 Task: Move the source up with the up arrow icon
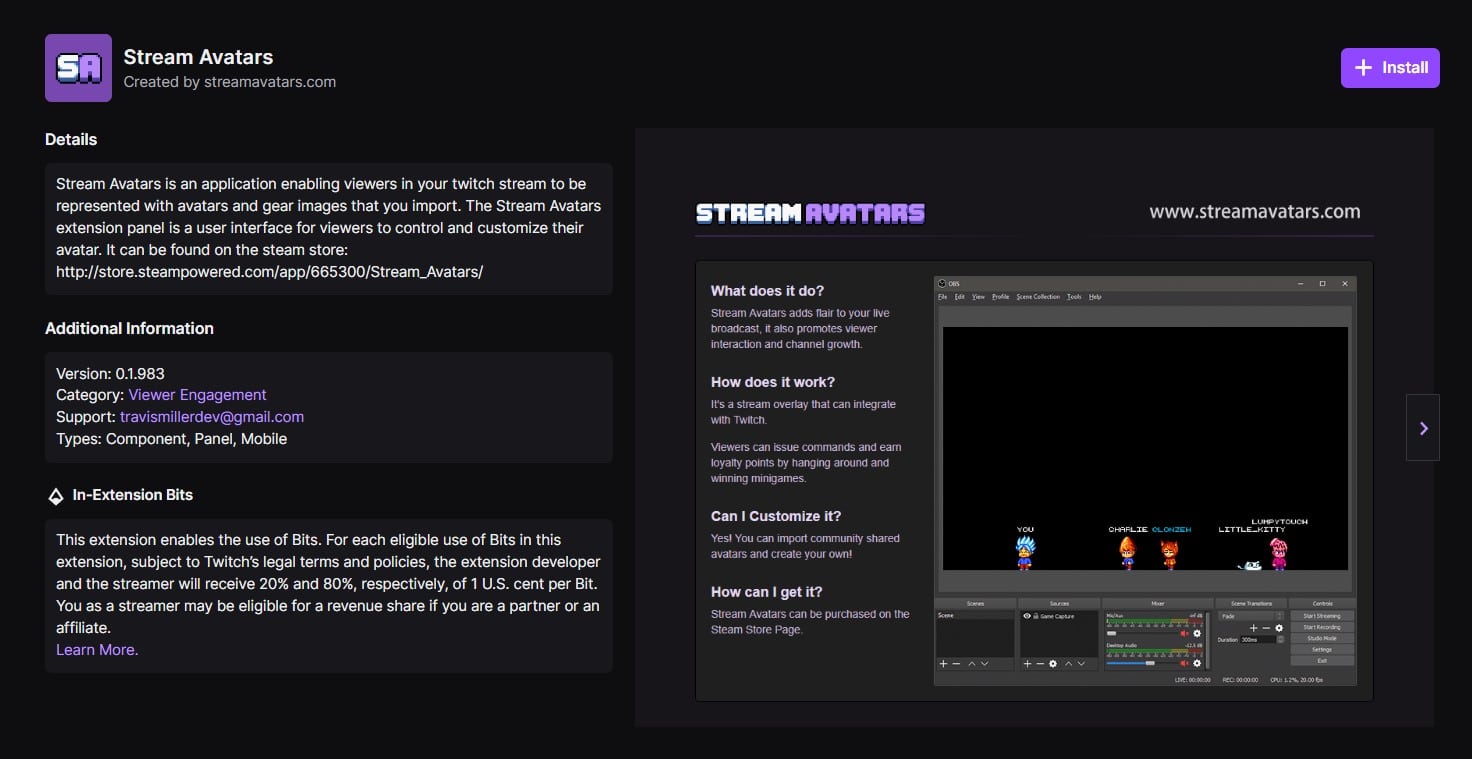click(x=1068, y=663)
